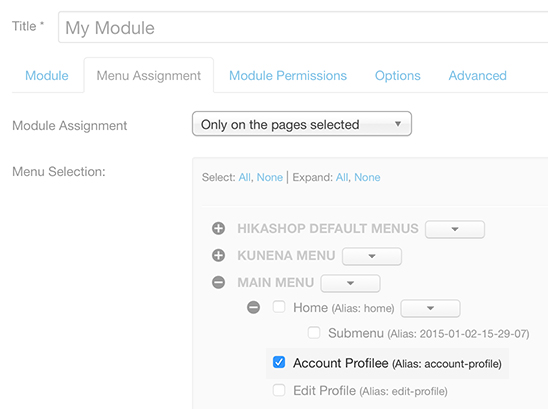The image size is (548, 409).
Task: Switch to the Module tab
Action: pos(47,76)
